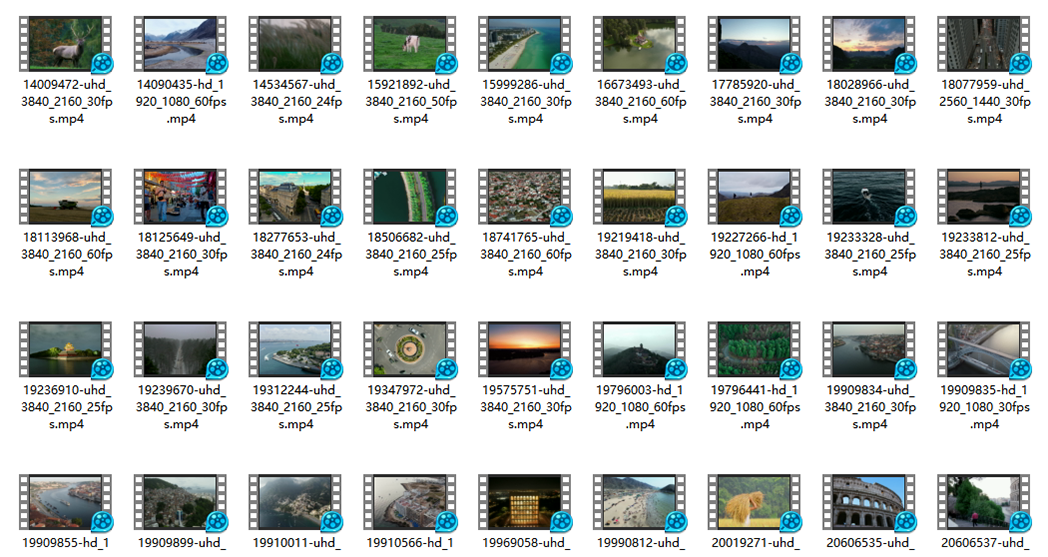Click the Colosseum video thumbnail 20606535
This screenshot has width=1048, height=557.
(x=869, y=502)
